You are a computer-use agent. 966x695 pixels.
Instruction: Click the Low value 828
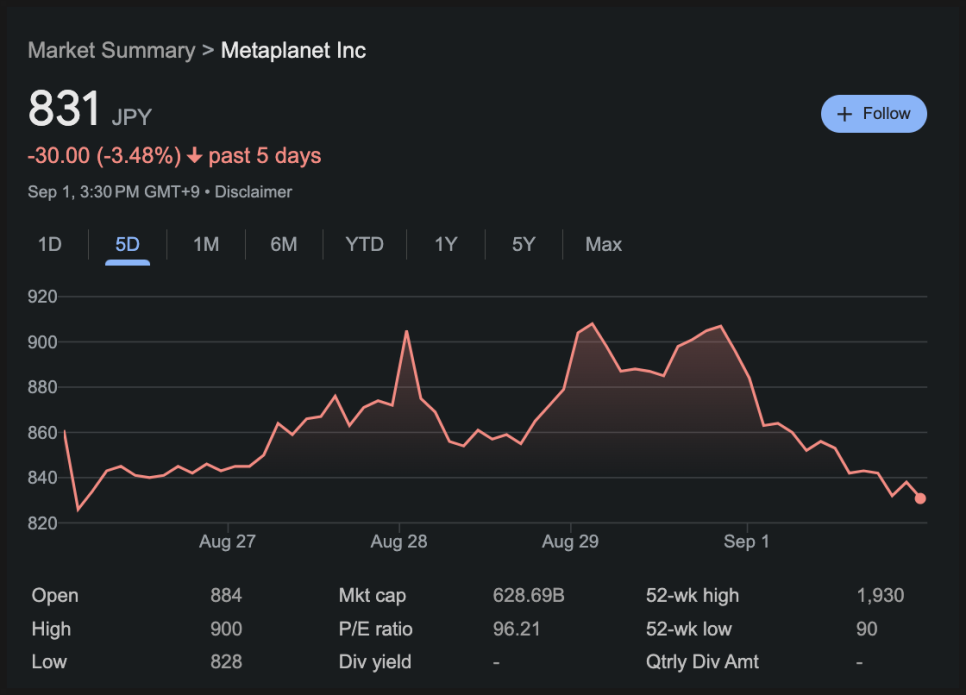(x=226, y=662)
